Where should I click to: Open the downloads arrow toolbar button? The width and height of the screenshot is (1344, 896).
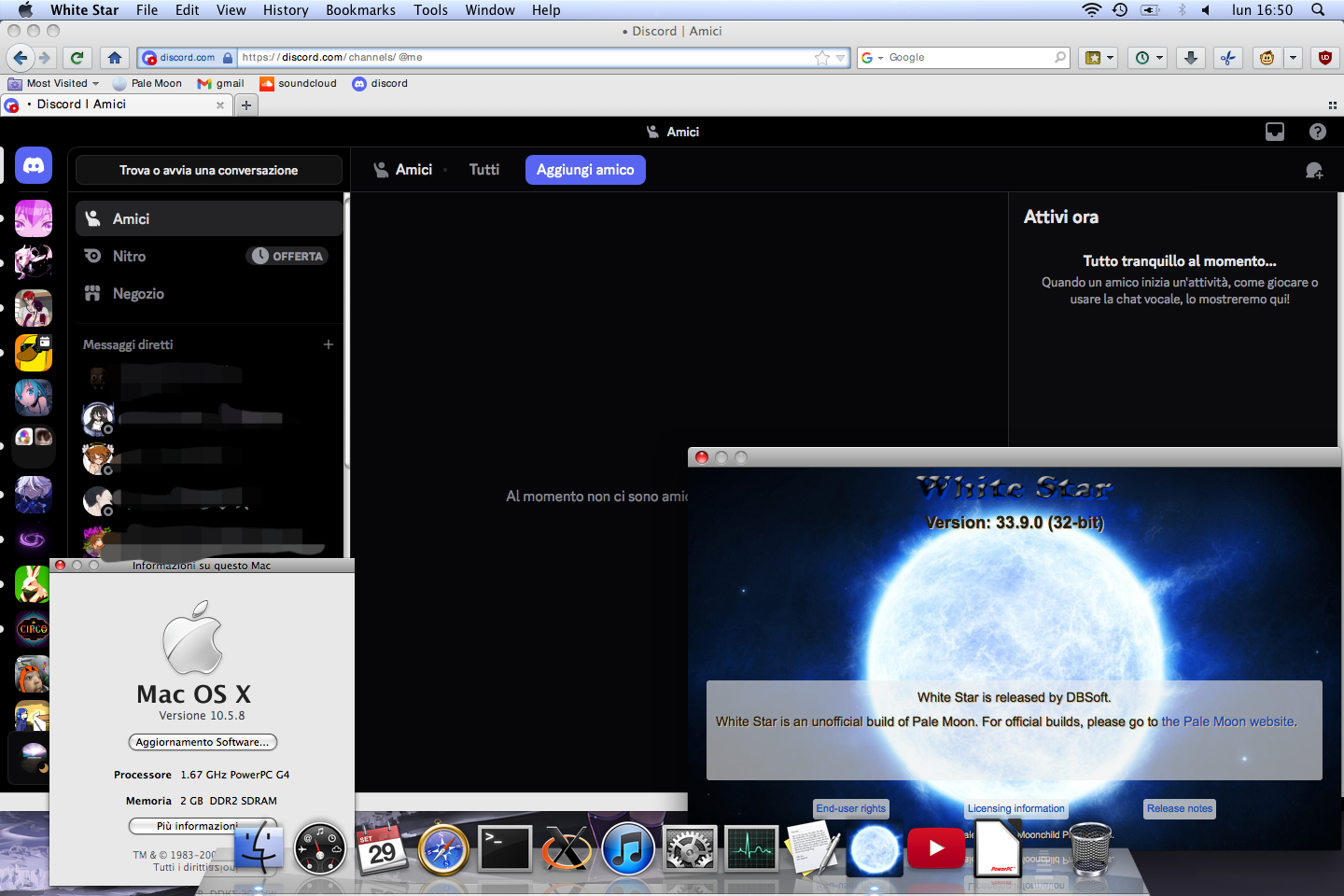tap(1191, 58)
